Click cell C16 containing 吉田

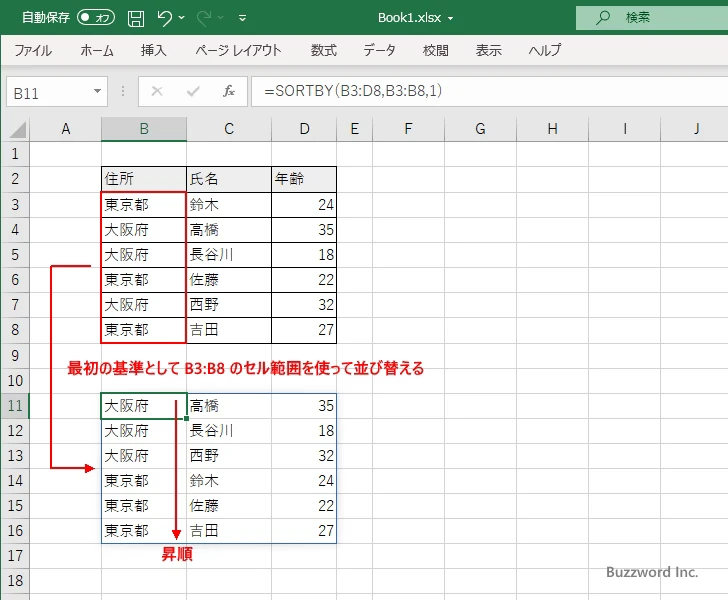coord(229,531)
